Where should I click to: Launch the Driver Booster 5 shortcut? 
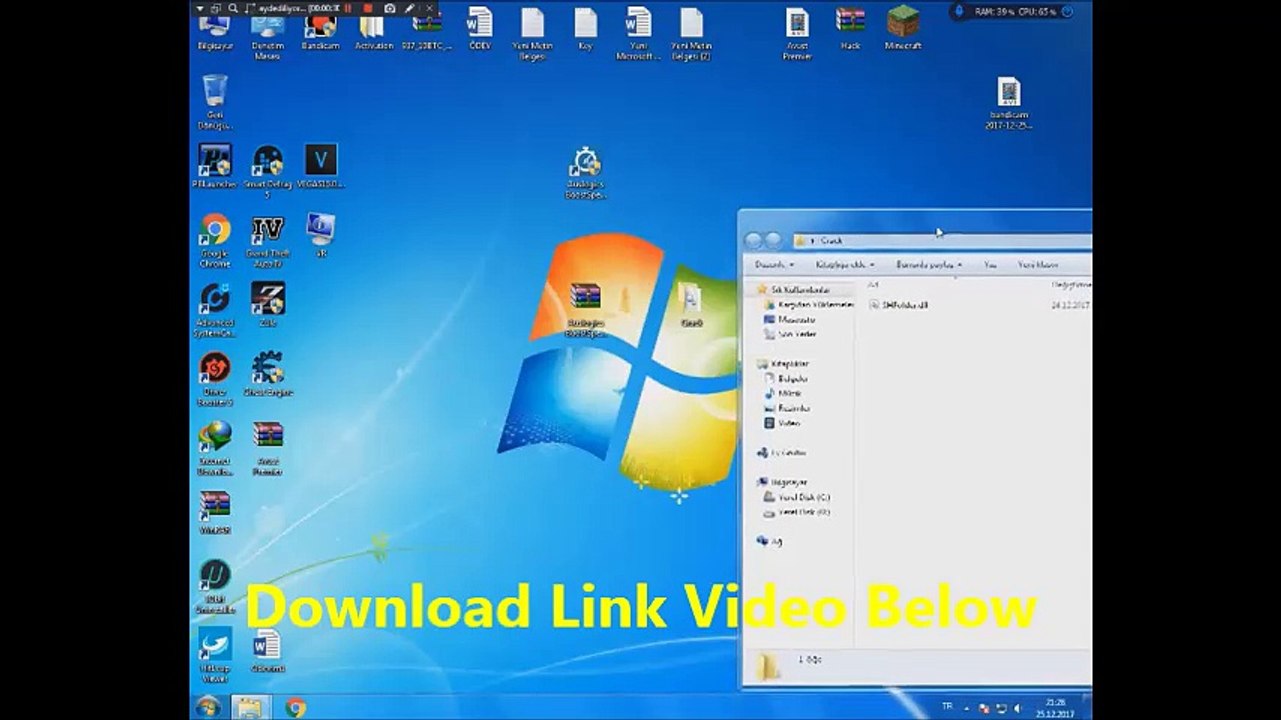(x=214, y=379)
